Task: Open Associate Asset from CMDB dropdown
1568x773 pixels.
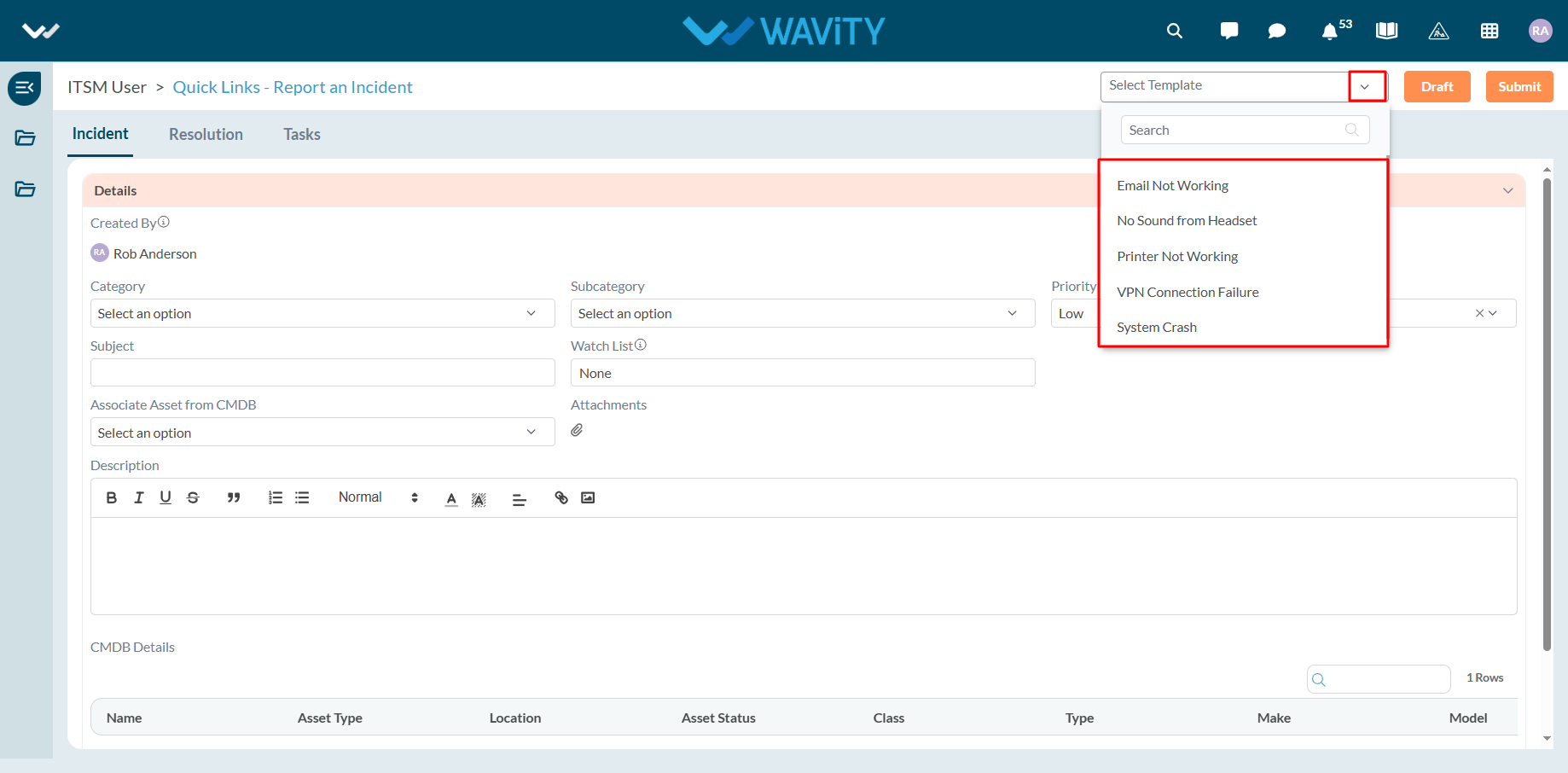Action: coord(322,432)
